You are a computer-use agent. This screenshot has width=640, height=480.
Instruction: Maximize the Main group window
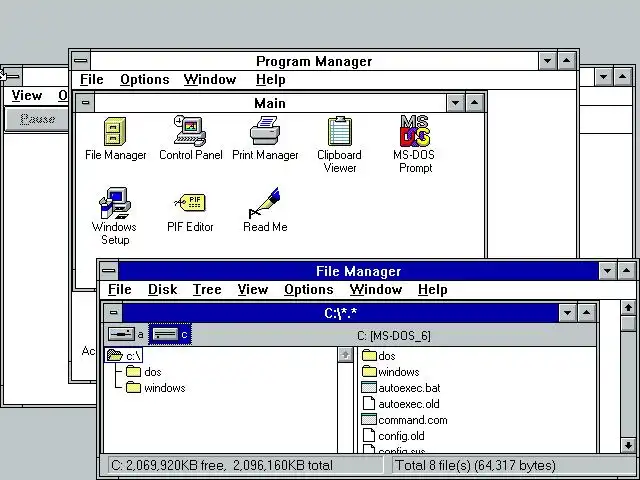click(474, 102)
